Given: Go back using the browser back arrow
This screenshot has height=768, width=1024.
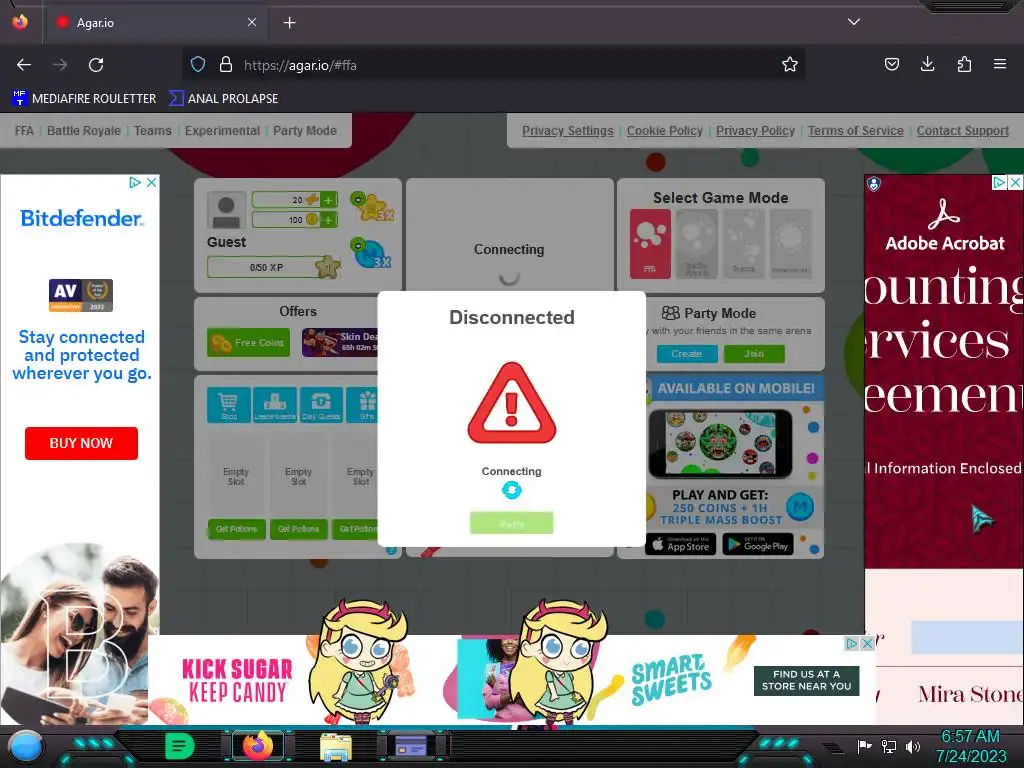Looking at the screenshot, I should click(24, 65).
